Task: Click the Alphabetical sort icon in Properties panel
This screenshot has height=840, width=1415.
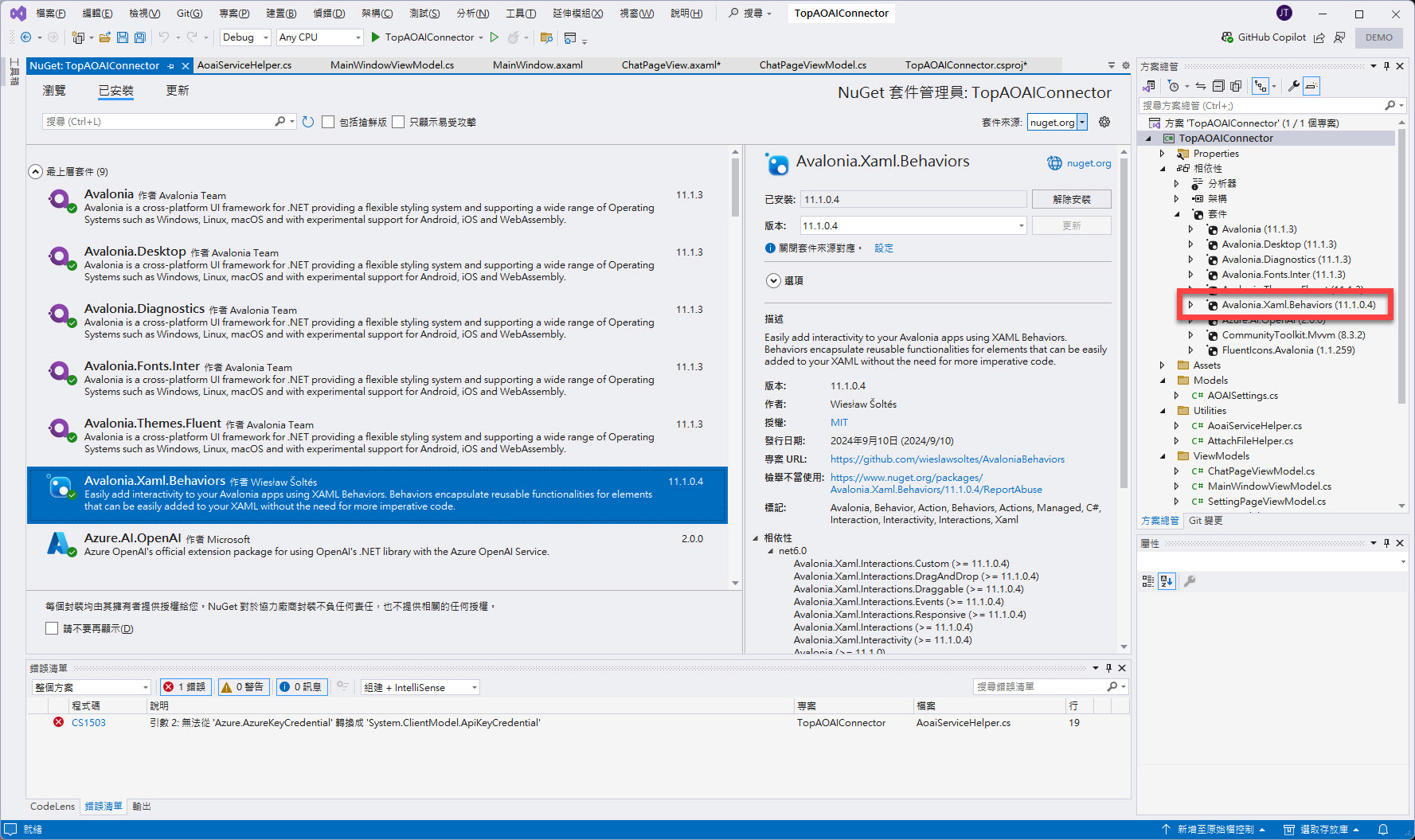Action: coord(1167,581)
